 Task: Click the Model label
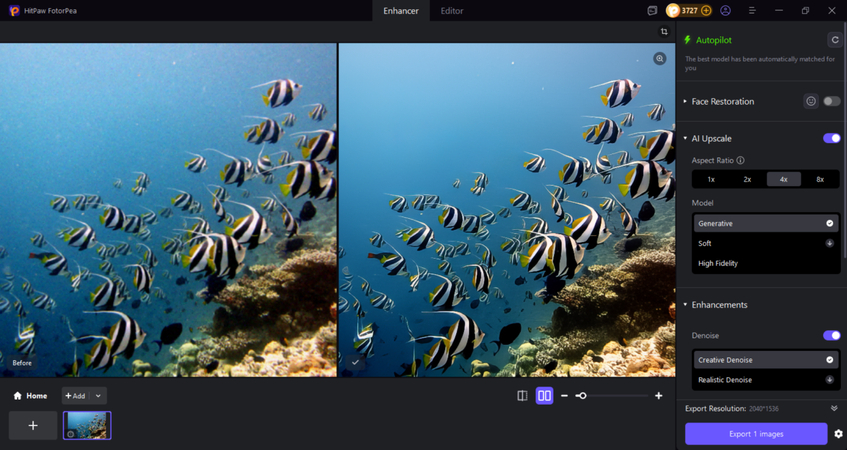pyautogui.click(x=702, y=203)
